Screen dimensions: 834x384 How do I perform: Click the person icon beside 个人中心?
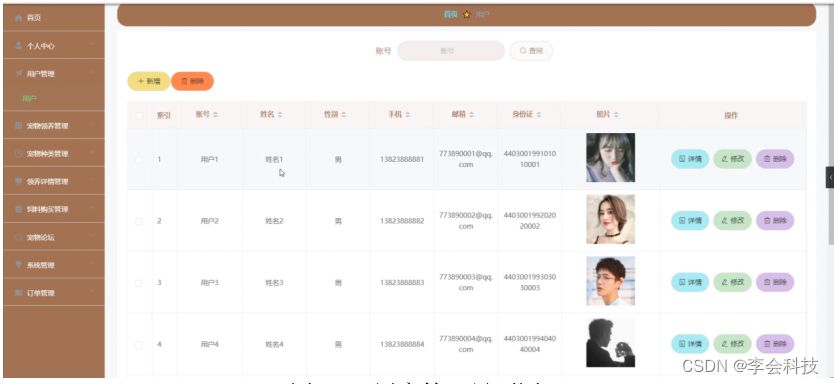[x=19, y=46]
